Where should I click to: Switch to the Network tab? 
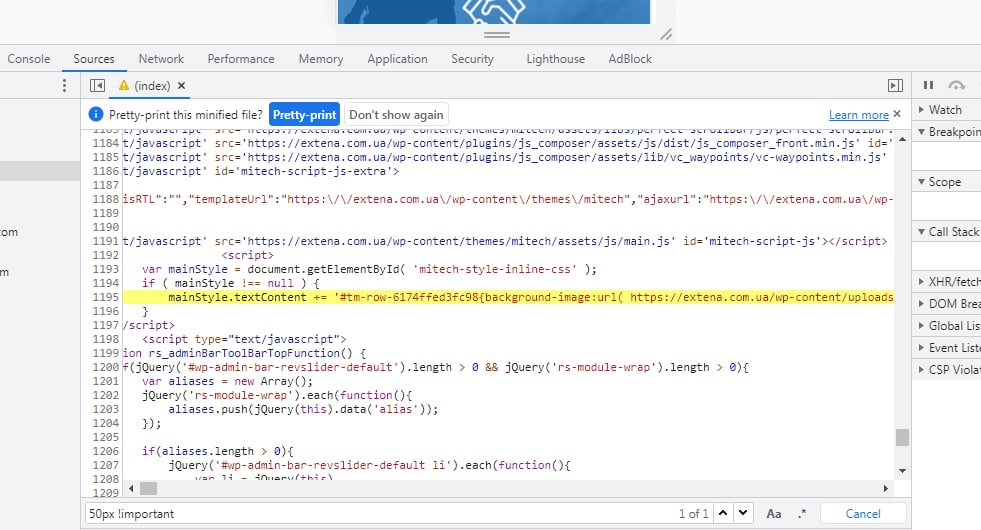161,59
